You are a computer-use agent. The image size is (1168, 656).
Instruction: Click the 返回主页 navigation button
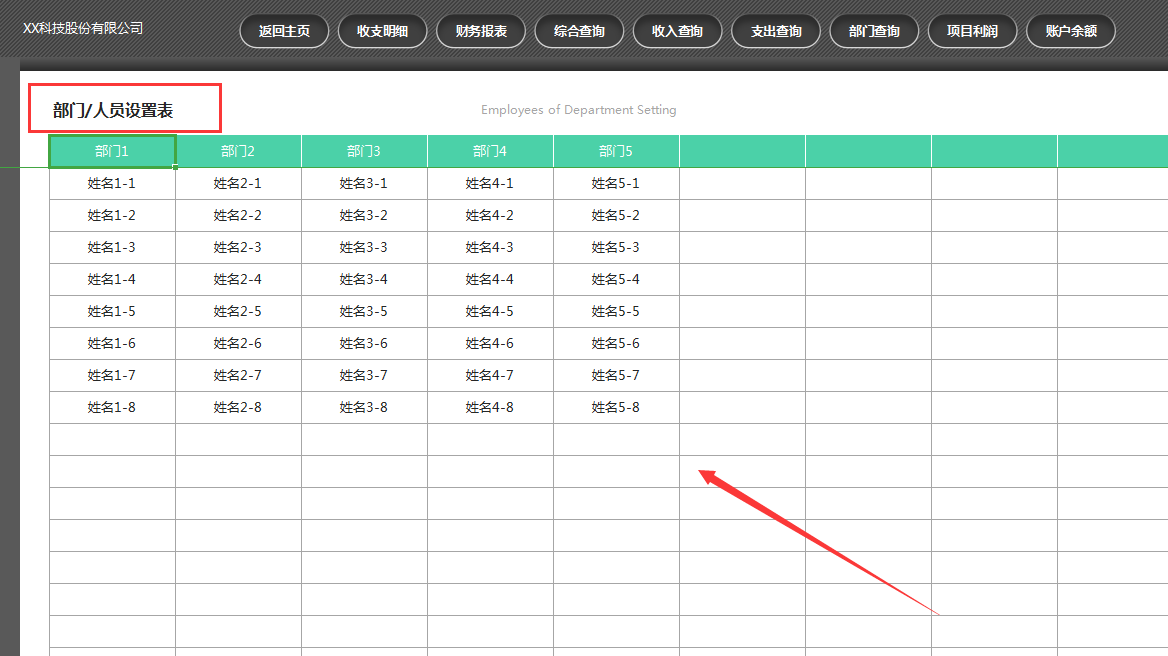pyautogui.click(x=284, y=31)
